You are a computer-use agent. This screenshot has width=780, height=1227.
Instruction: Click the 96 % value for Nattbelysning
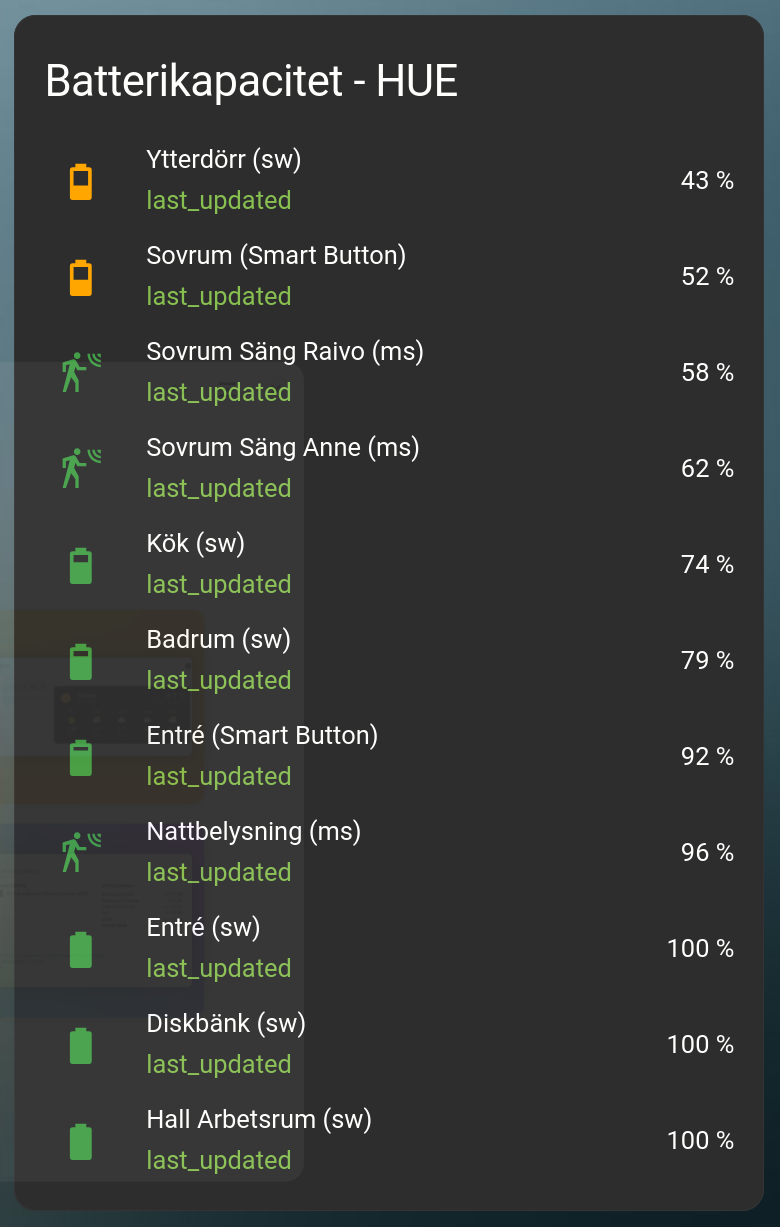pyautogui.click(x=707, y=853)
